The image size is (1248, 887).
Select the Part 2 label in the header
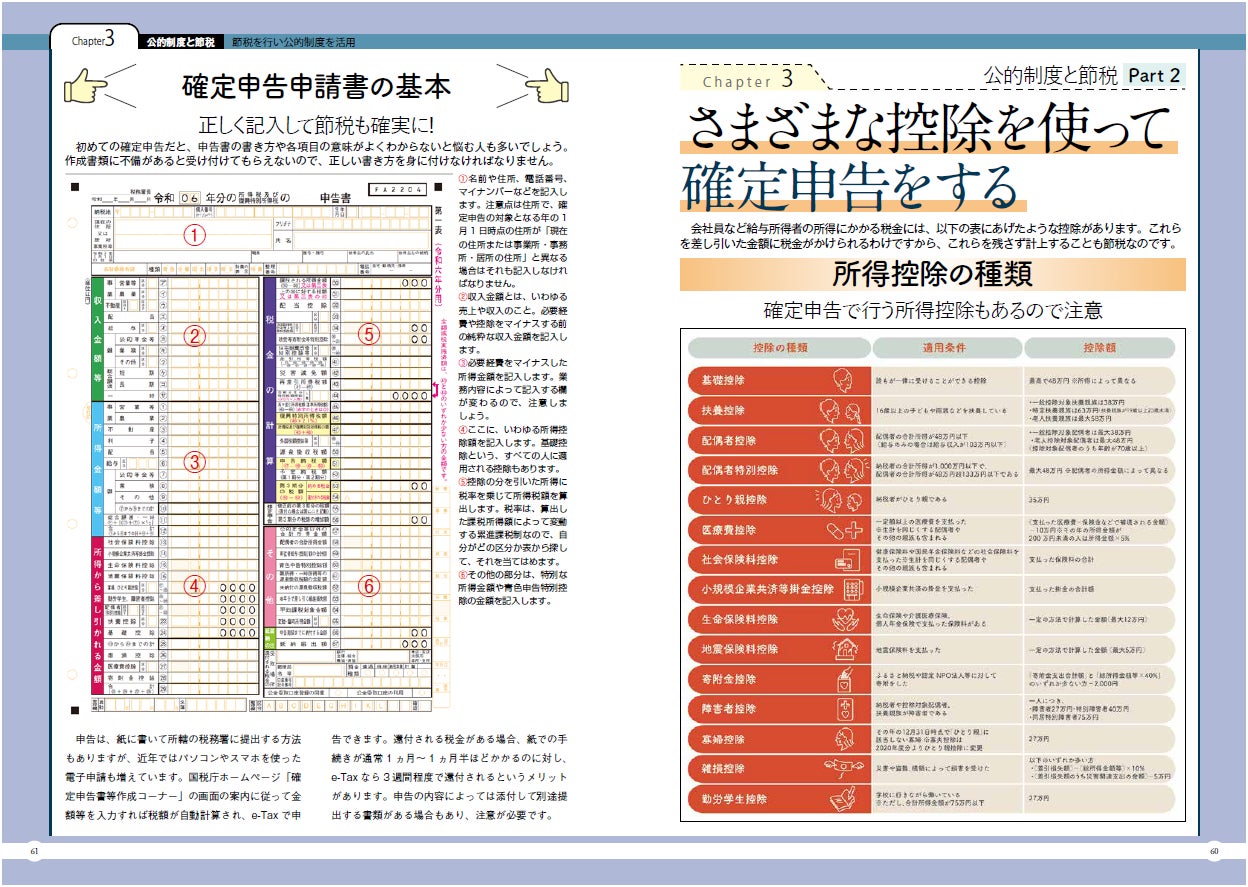1154,75
